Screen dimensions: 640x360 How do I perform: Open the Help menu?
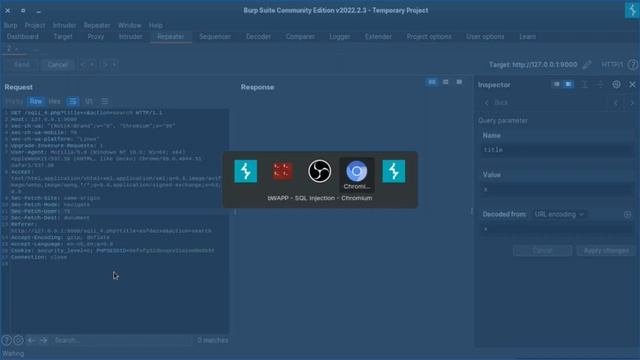(x=156, y=25)
